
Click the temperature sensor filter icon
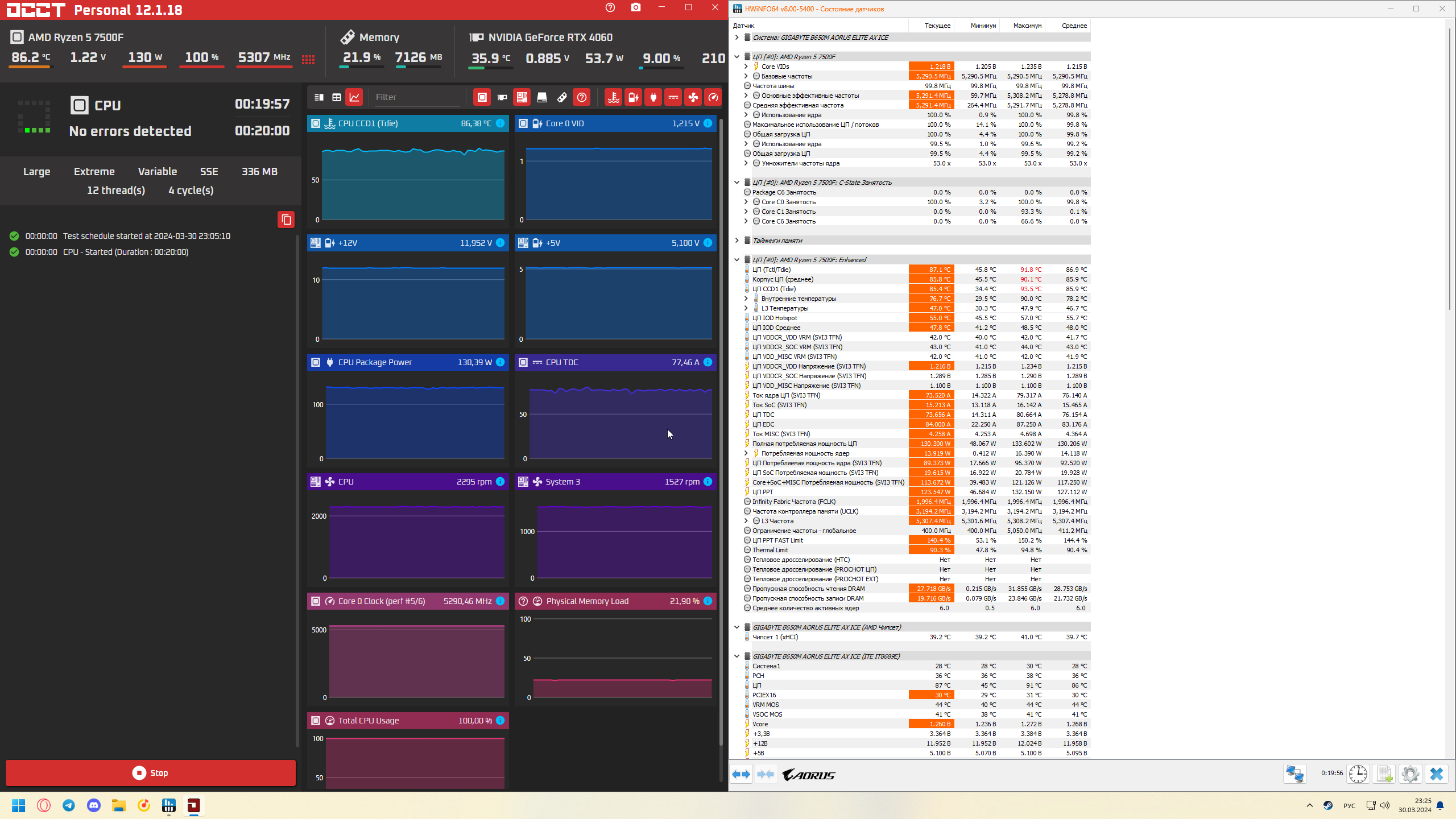pyautogui.click(x=613, y=97)
